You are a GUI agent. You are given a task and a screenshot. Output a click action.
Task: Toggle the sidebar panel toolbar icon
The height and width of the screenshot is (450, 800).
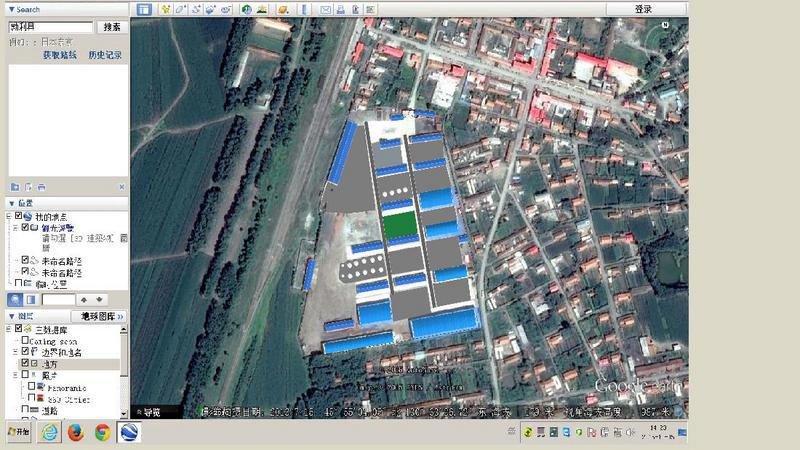(x=144, y=9)
